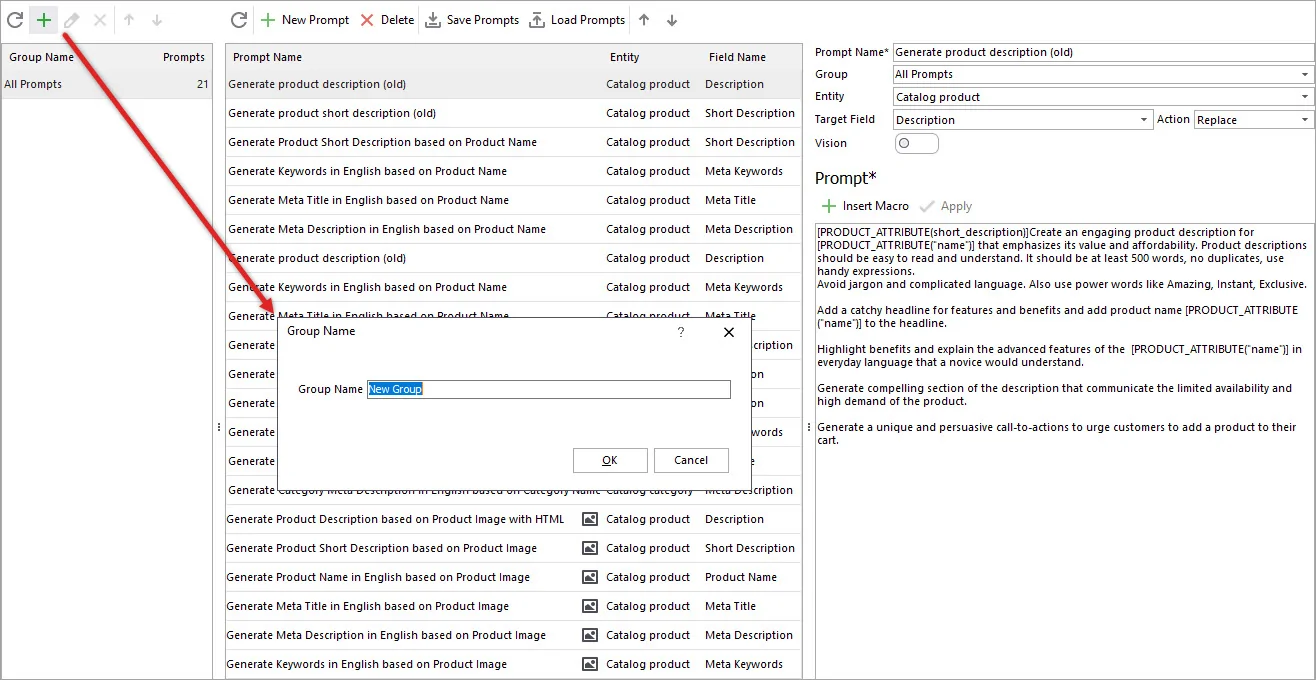
Task: Cancel the Group Name dialog
Action: [691, 460]
